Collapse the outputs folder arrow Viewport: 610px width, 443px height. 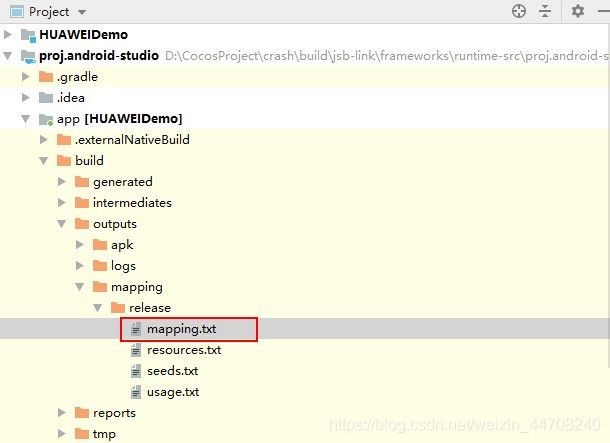tap(61, 224)
